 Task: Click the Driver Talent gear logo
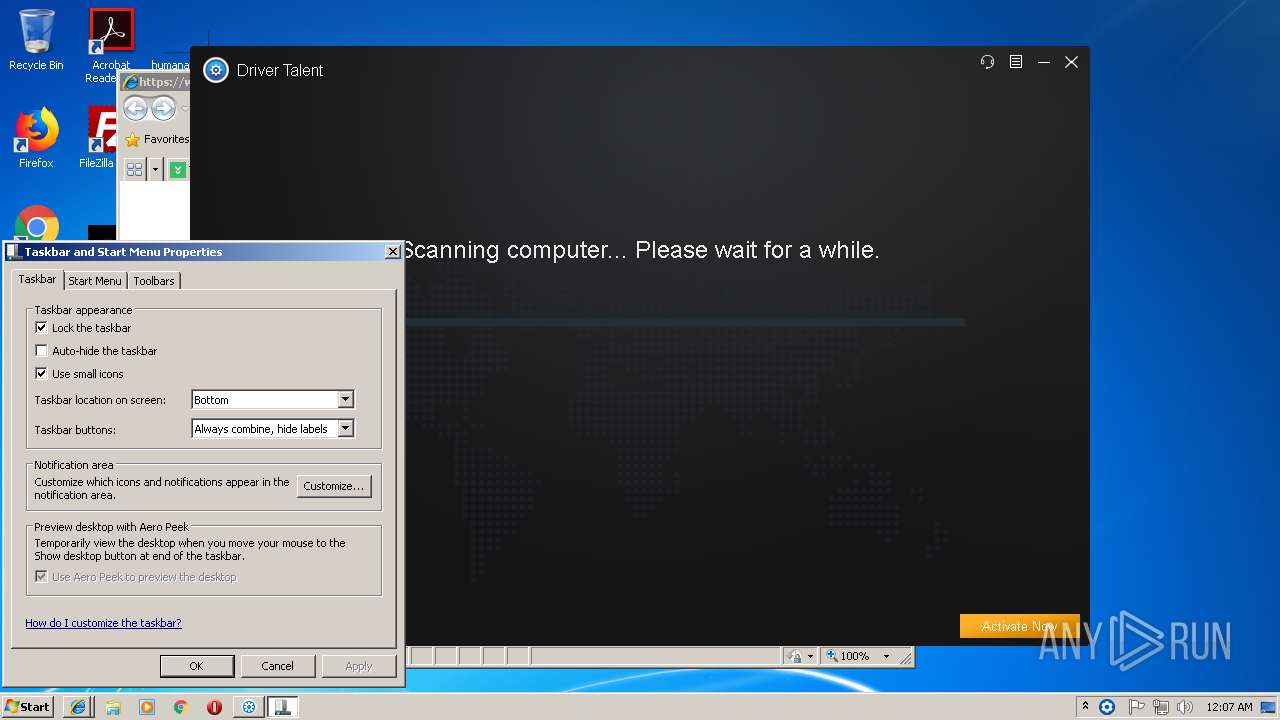pyautogui.click(x=216, y=70)
